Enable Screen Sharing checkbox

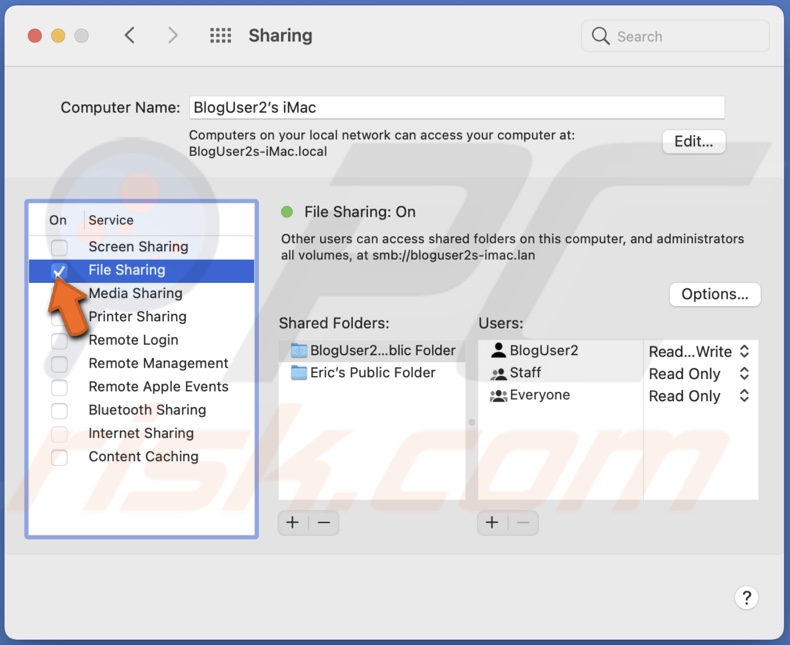pyautogui.click(x=59, y=247)
